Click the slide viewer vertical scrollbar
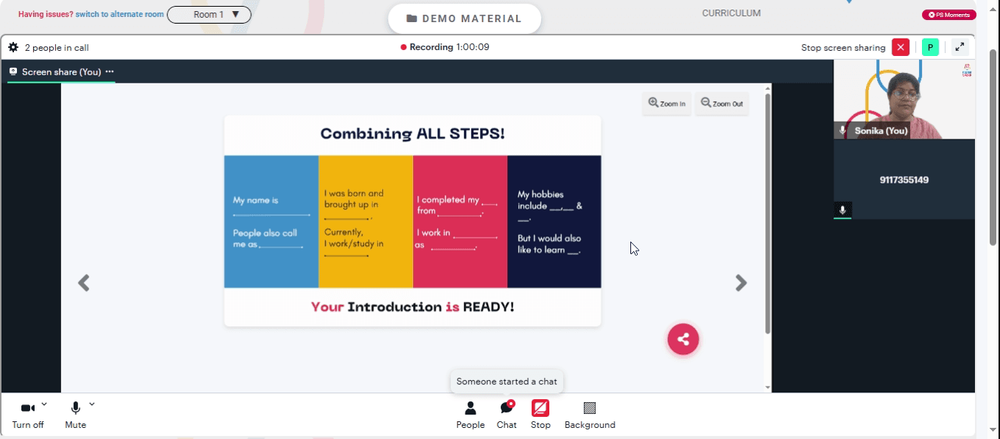 (767, 212)
